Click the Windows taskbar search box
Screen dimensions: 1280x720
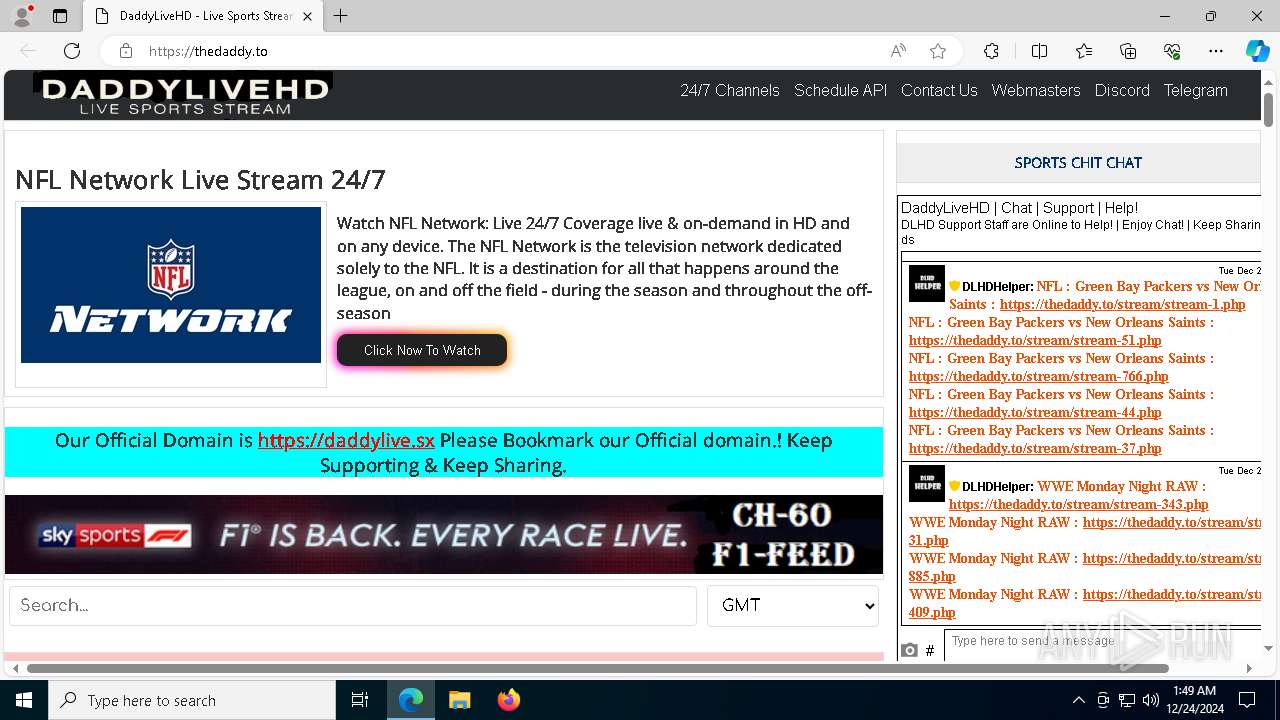pyautogui.click(x=192, y=700)
